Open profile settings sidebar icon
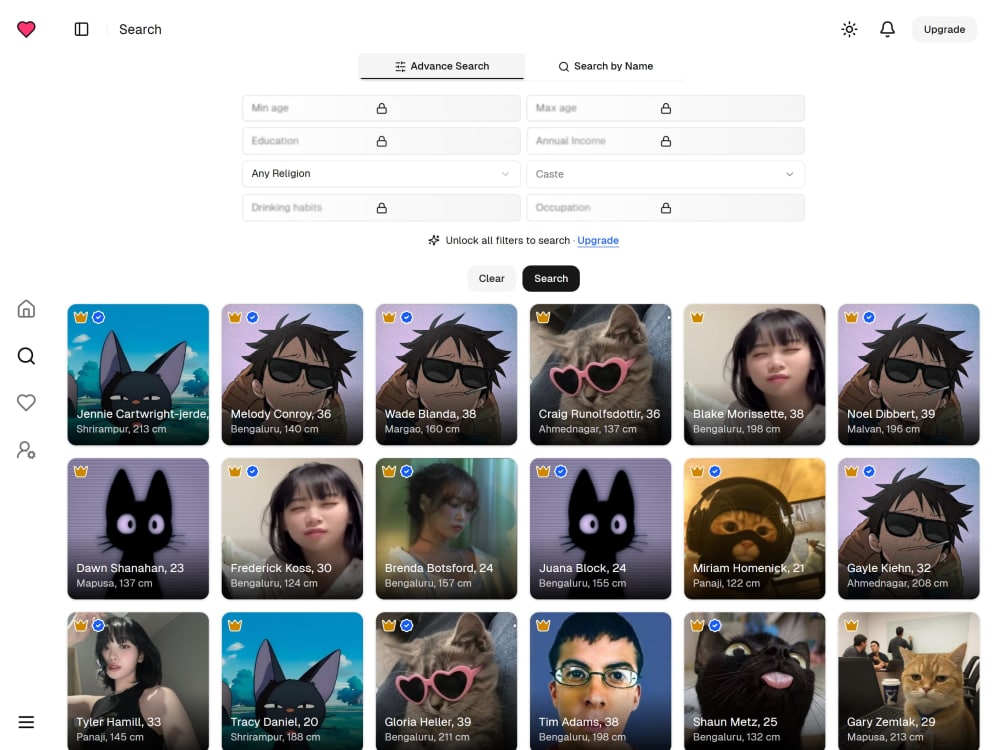The height and width of the screenshot is (750, 1000). (x=26, y=450)
